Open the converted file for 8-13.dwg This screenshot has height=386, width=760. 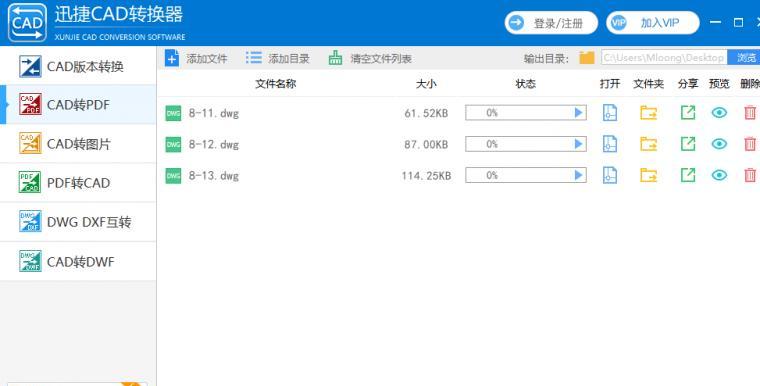pyautogui.click(x=610, y=175)
